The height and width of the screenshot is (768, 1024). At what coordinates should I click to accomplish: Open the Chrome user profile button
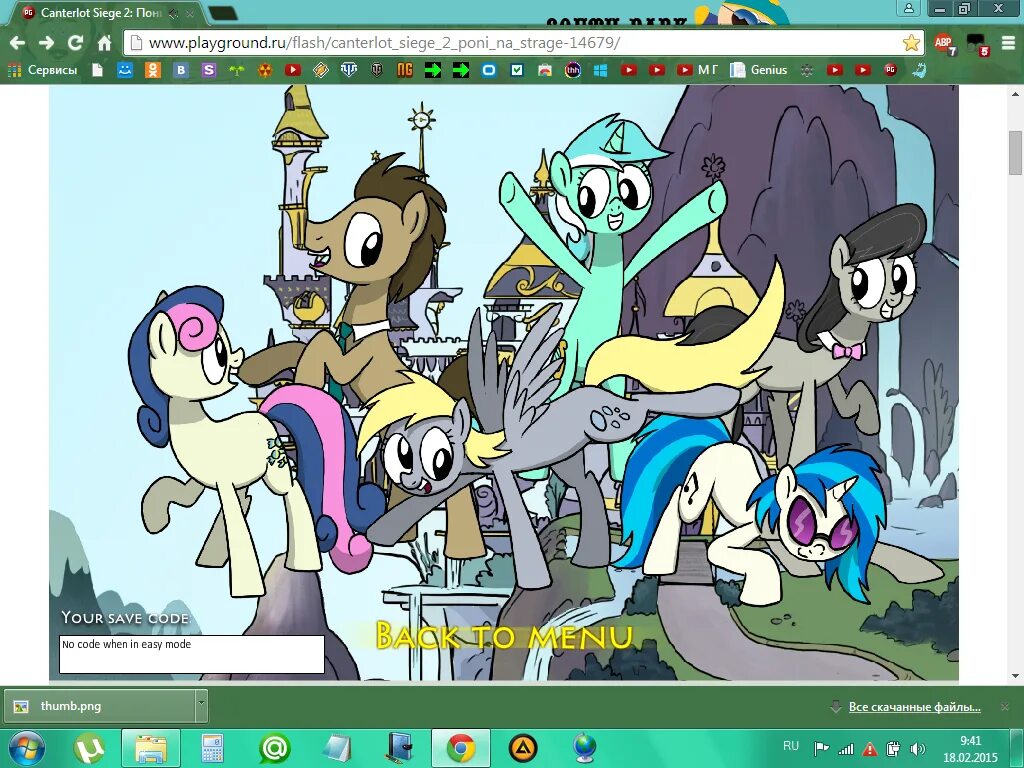pos(909,8)
